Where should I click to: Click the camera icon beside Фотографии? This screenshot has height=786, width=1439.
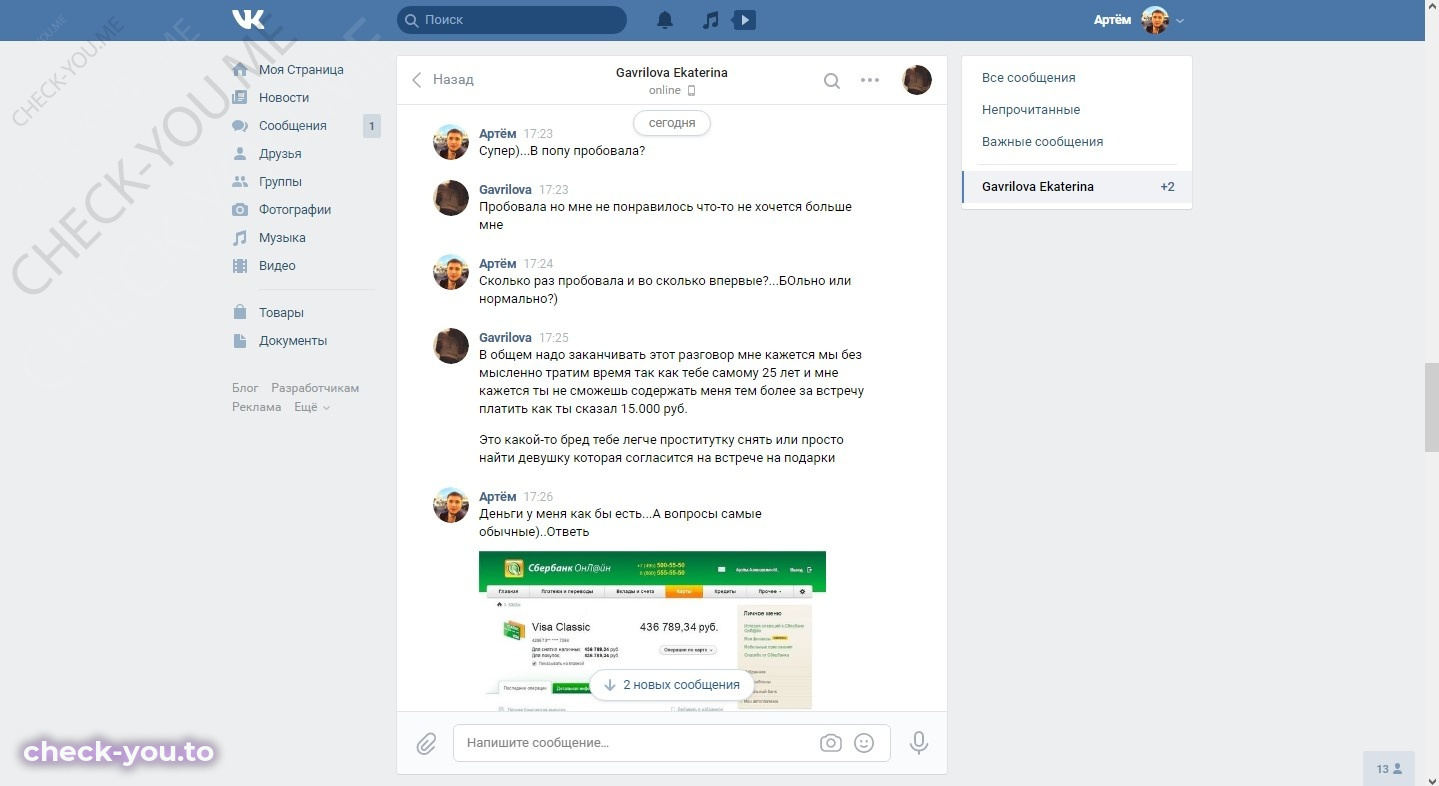click(x=240, y=210)
